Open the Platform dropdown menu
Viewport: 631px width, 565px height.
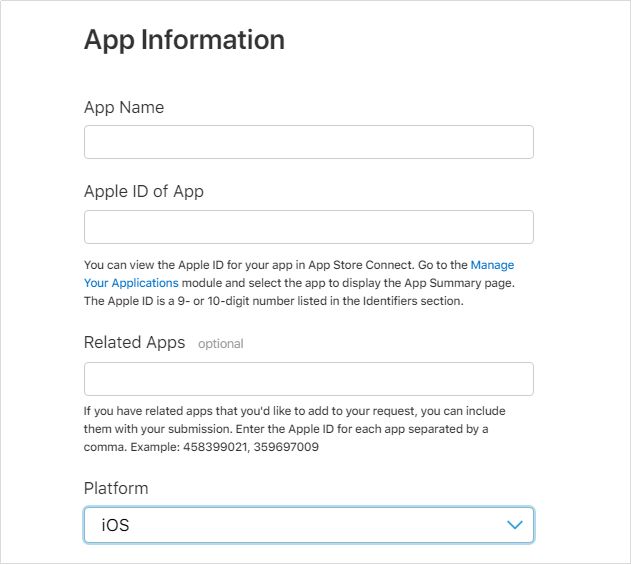pyautogui.click(x=308, y=525)
